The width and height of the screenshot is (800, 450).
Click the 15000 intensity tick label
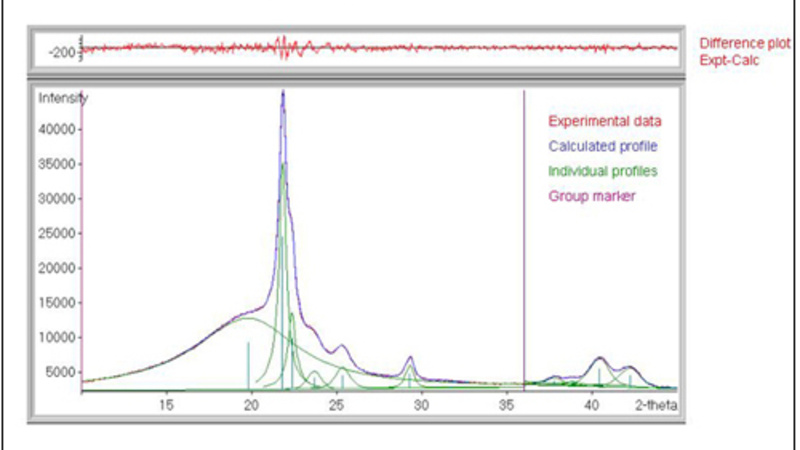57,303
